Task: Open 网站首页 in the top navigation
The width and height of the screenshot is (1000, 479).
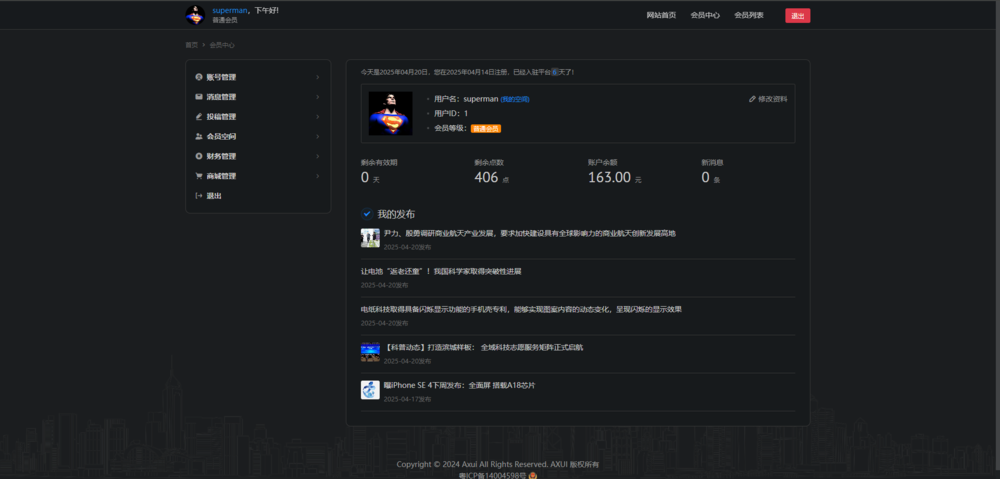Action: pyautogui.click(x=661, y=15)
